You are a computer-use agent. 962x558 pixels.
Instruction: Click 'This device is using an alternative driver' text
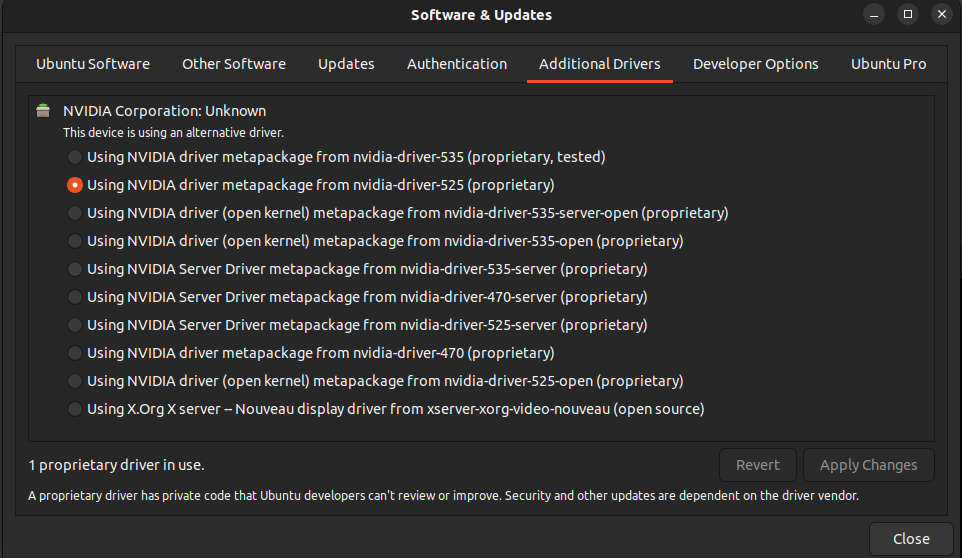point(173,132)
